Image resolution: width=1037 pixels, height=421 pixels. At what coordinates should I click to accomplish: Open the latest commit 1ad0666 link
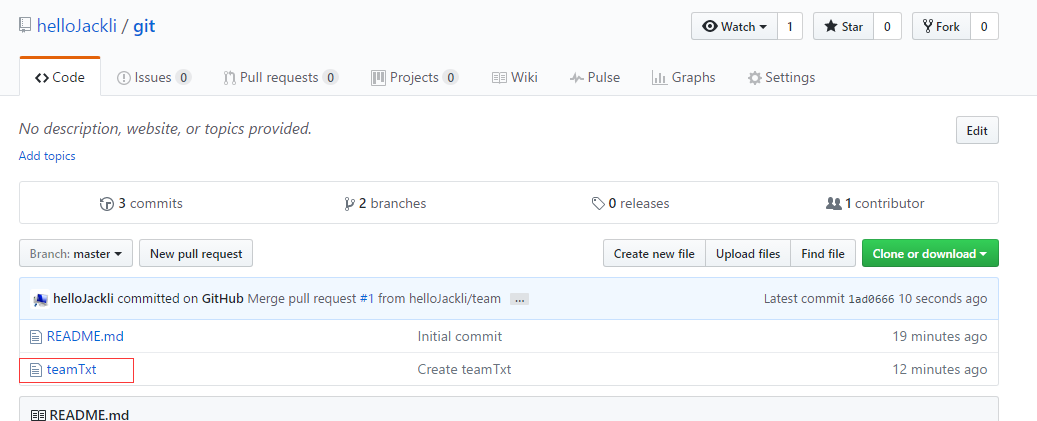click(x=871, y=299)
